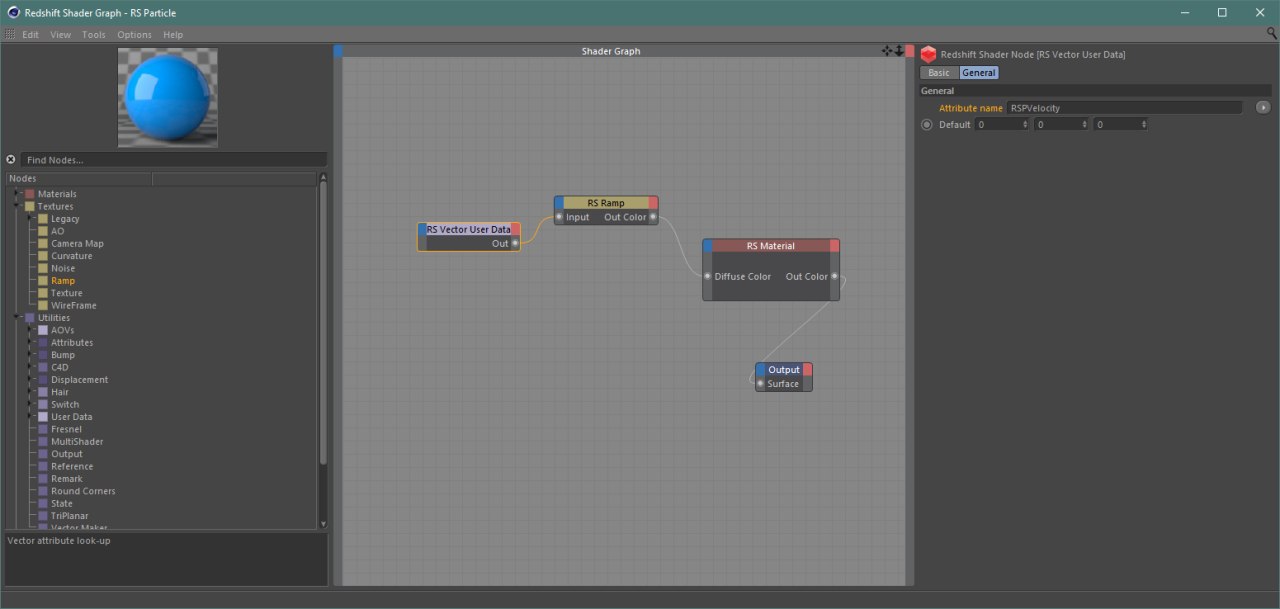Open the Options menu
The height and width of the screenshot is (609, 1280).
pos(135,34)
